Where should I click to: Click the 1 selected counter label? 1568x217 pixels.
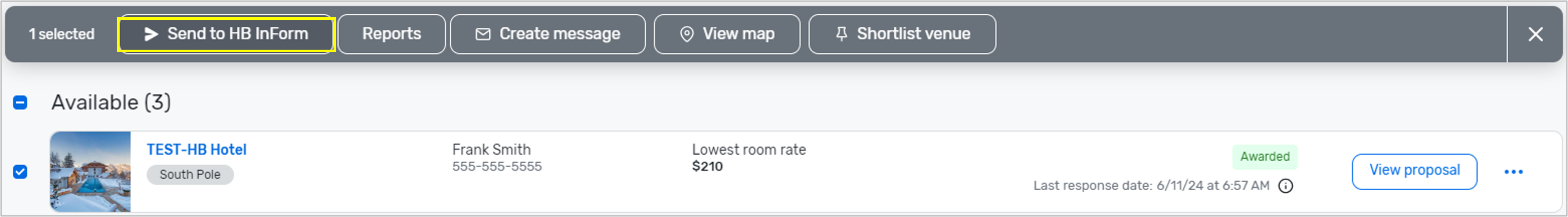[61, 34]
